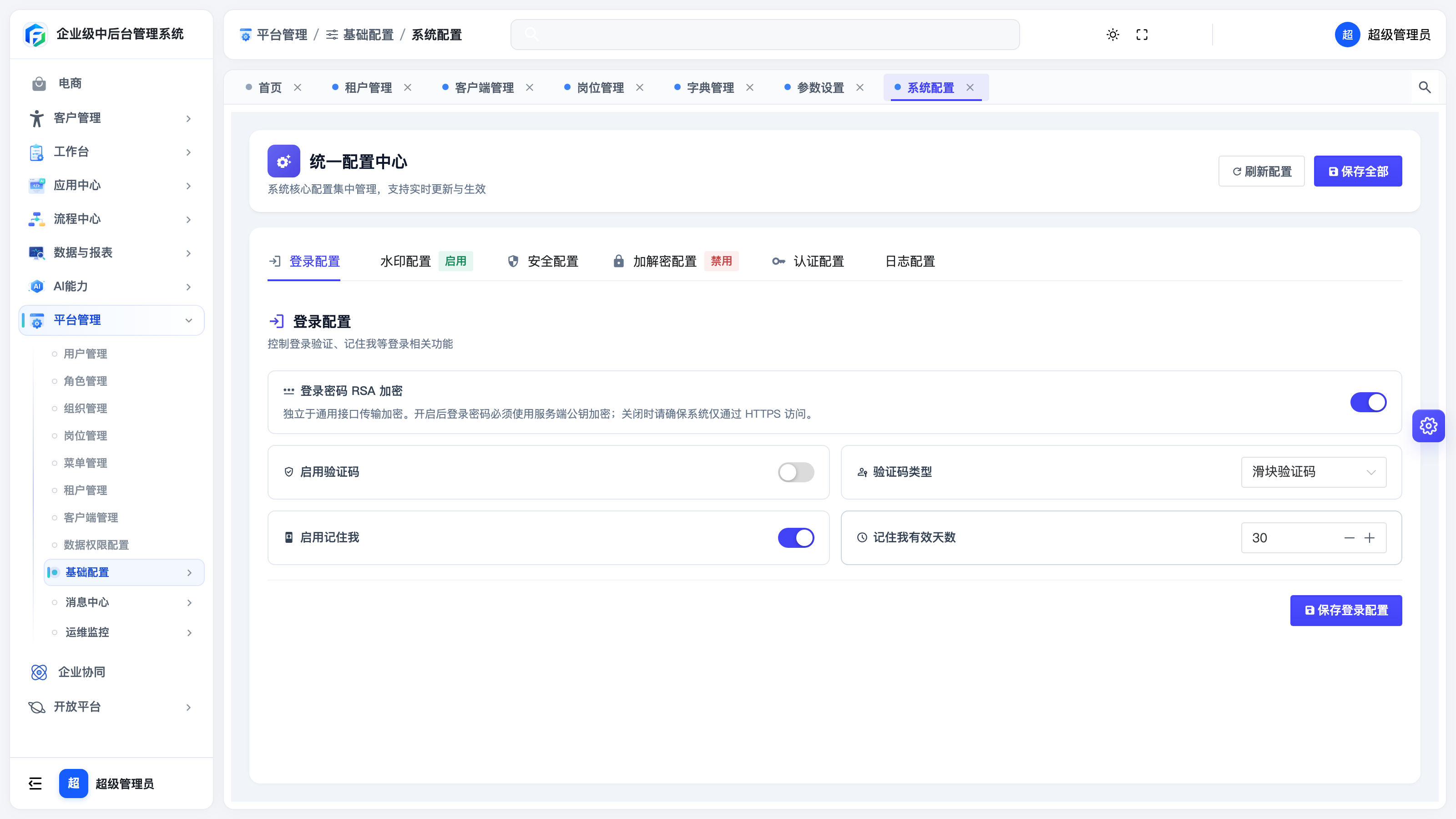Switch to 加解密配置 tab
1456x819 pixels.
[676, 261]
